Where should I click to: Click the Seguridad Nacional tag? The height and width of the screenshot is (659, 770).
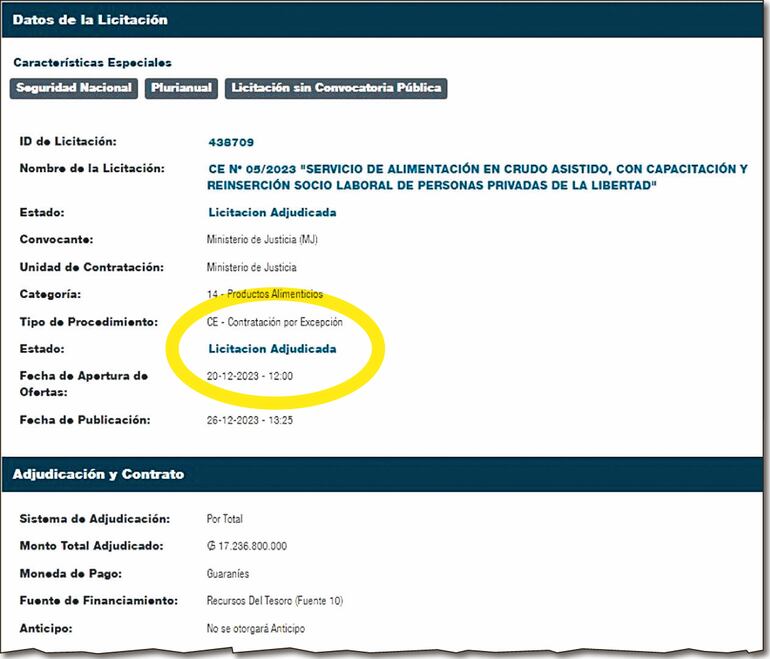(75, 88)
